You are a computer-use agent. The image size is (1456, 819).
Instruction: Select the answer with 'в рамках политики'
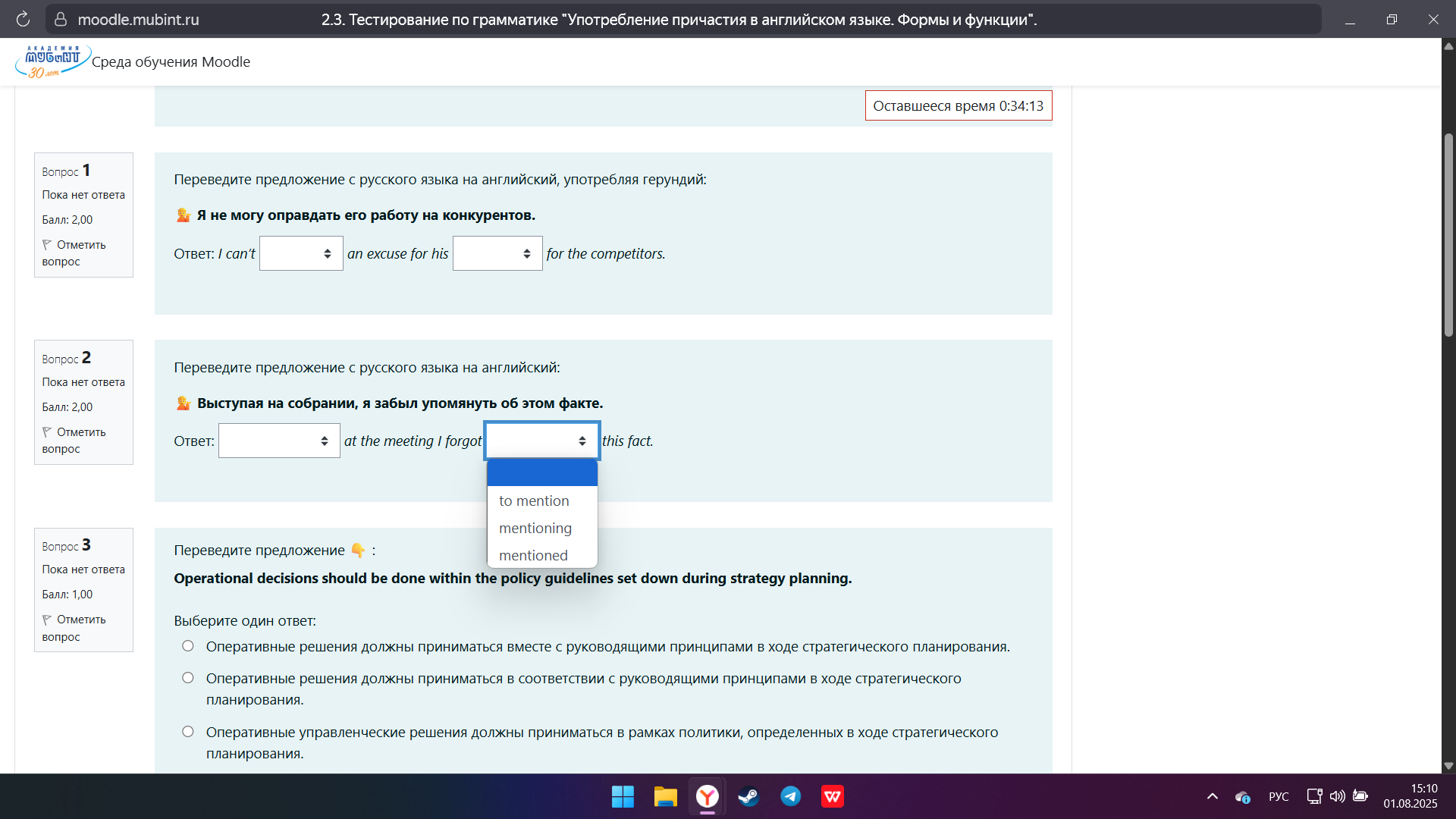tap(188, 732)
